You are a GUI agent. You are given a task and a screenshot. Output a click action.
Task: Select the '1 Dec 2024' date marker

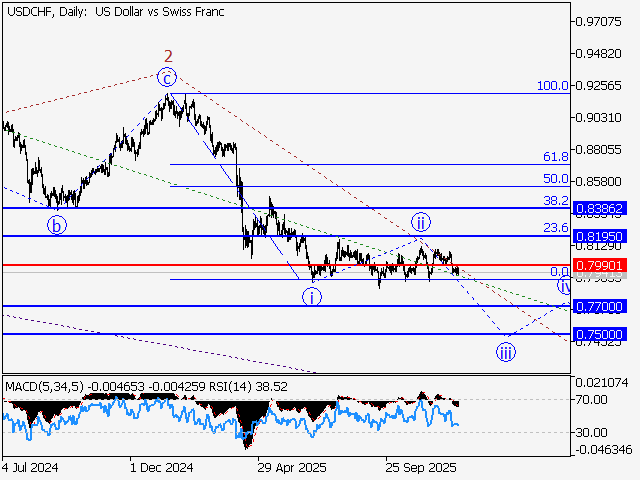161,467
